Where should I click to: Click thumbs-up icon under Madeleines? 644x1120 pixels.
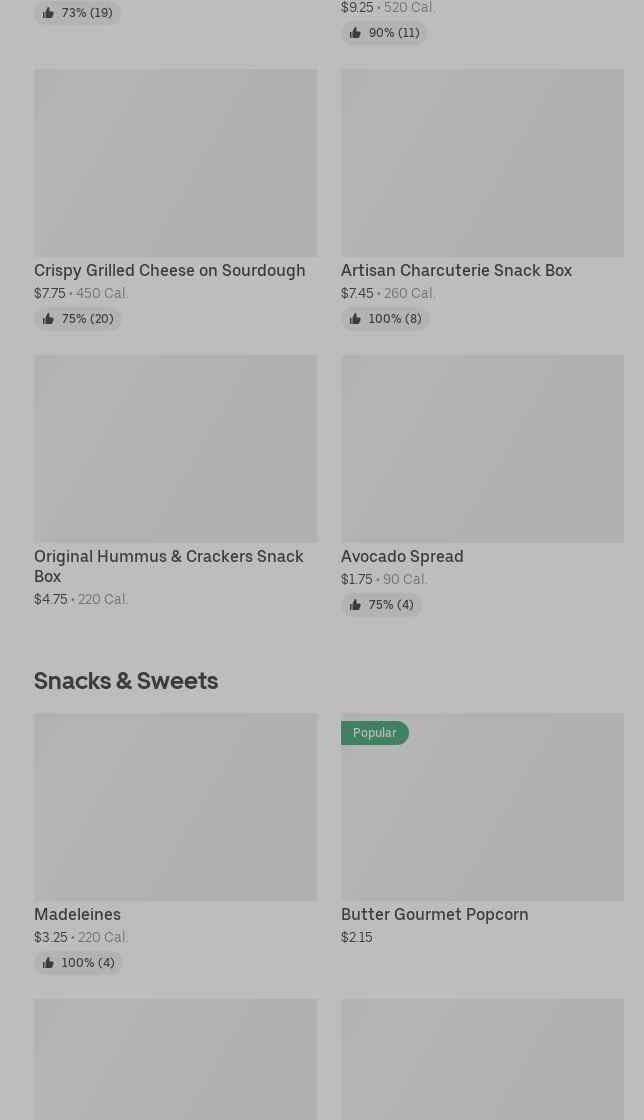pyautogui.click(x=48, y=963)
